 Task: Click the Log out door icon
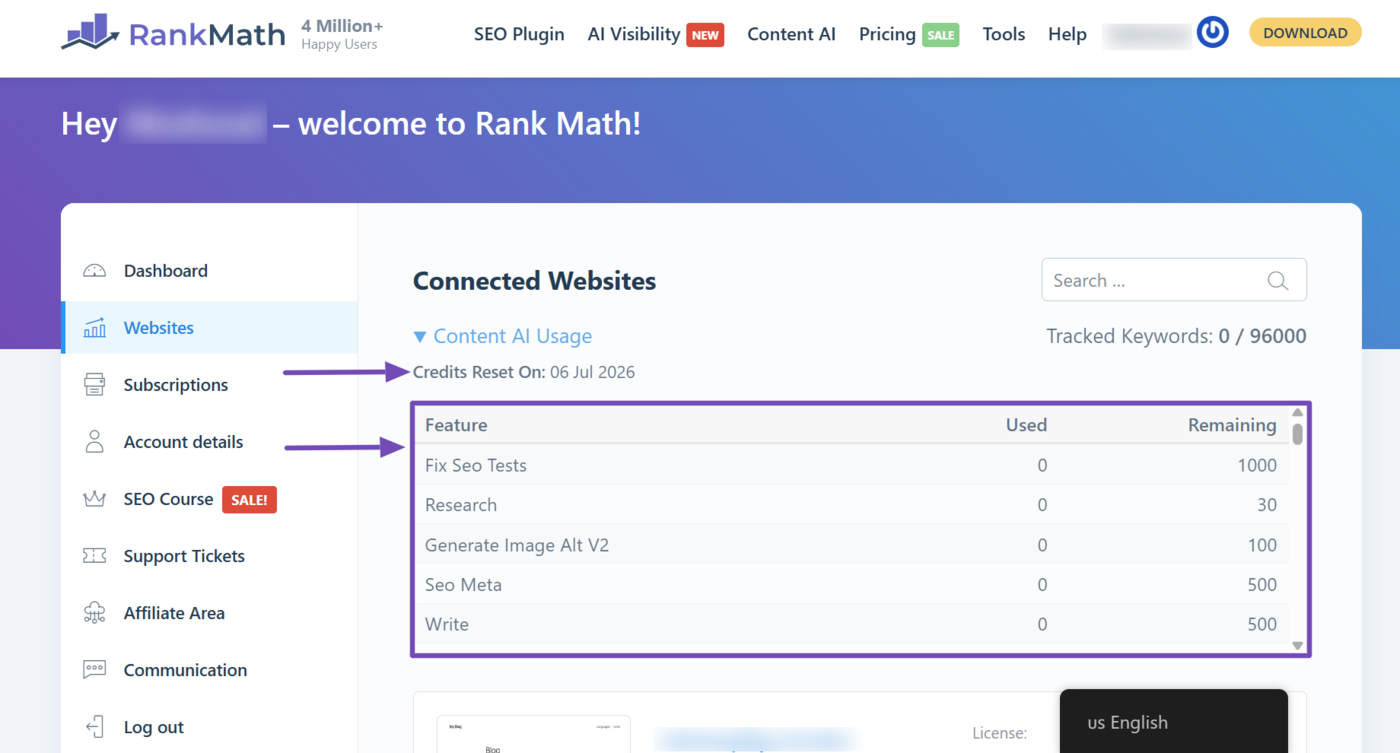[95, 727]
